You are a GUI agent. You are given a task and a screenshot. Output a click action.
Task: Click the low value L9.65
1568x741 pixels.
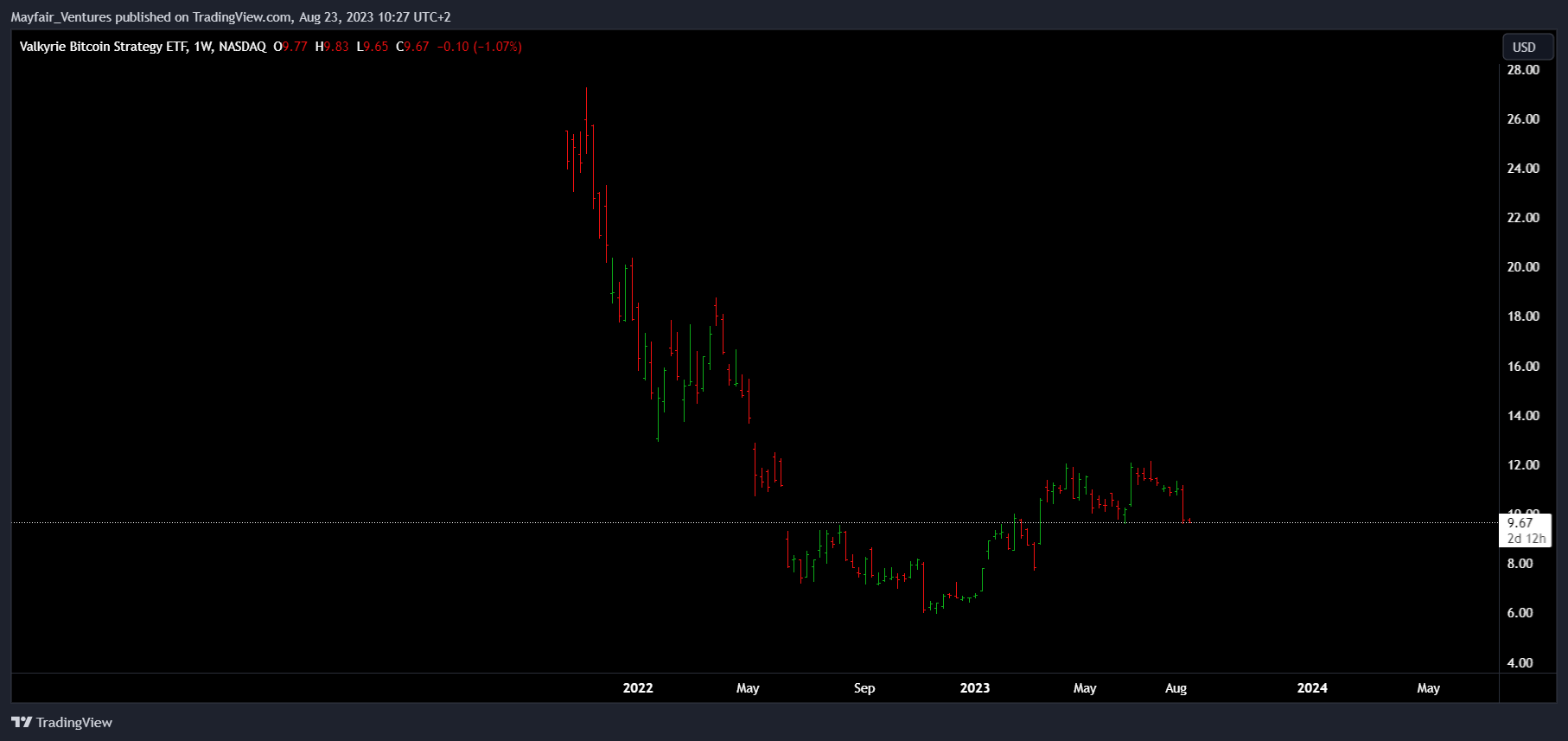[373, 47]
